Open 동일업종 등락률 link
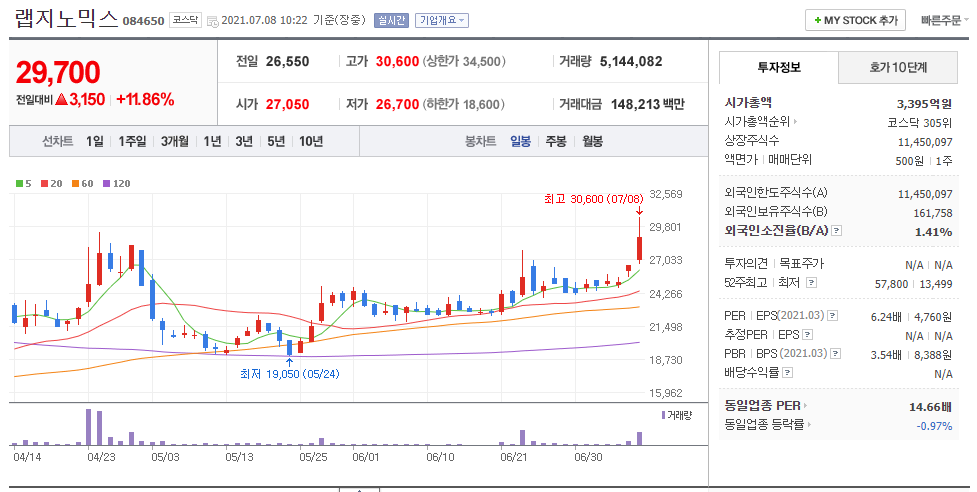This screenshot has height=492, width=977. pyautogui.click(x=768, y=425)
